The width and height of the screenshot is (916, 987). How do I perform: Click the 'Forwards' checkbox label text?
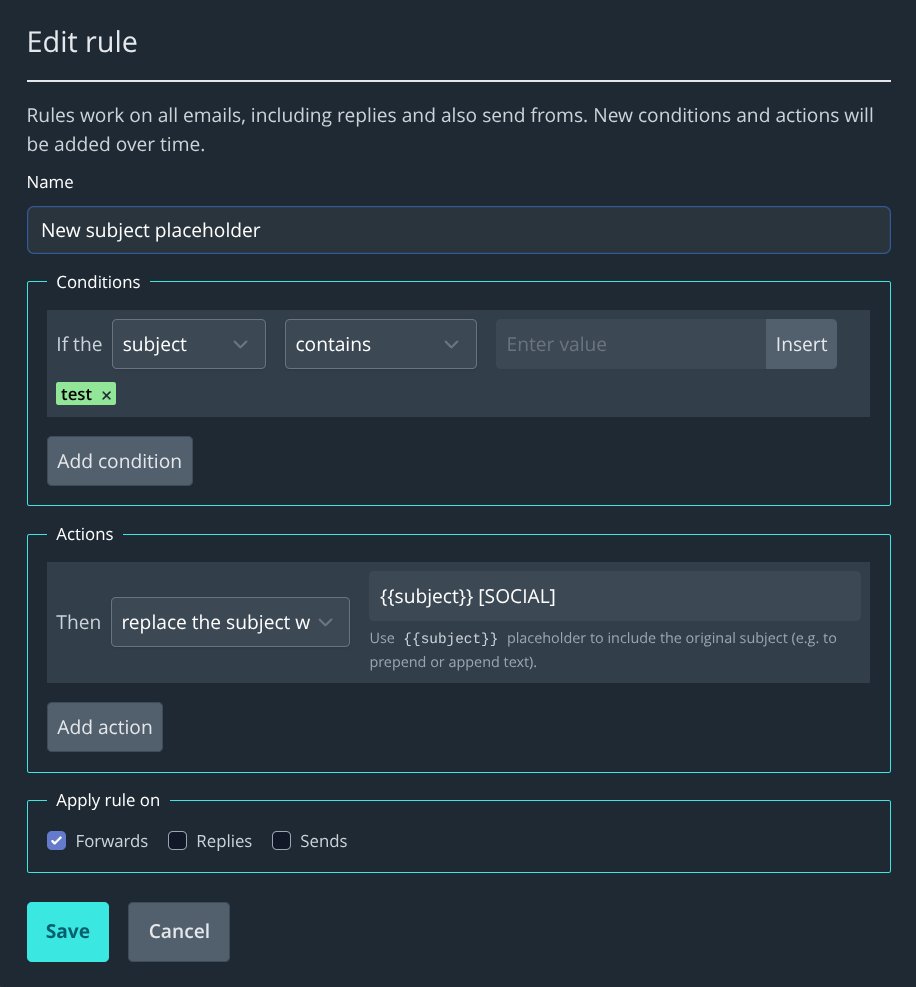click(x=111, y=841)
